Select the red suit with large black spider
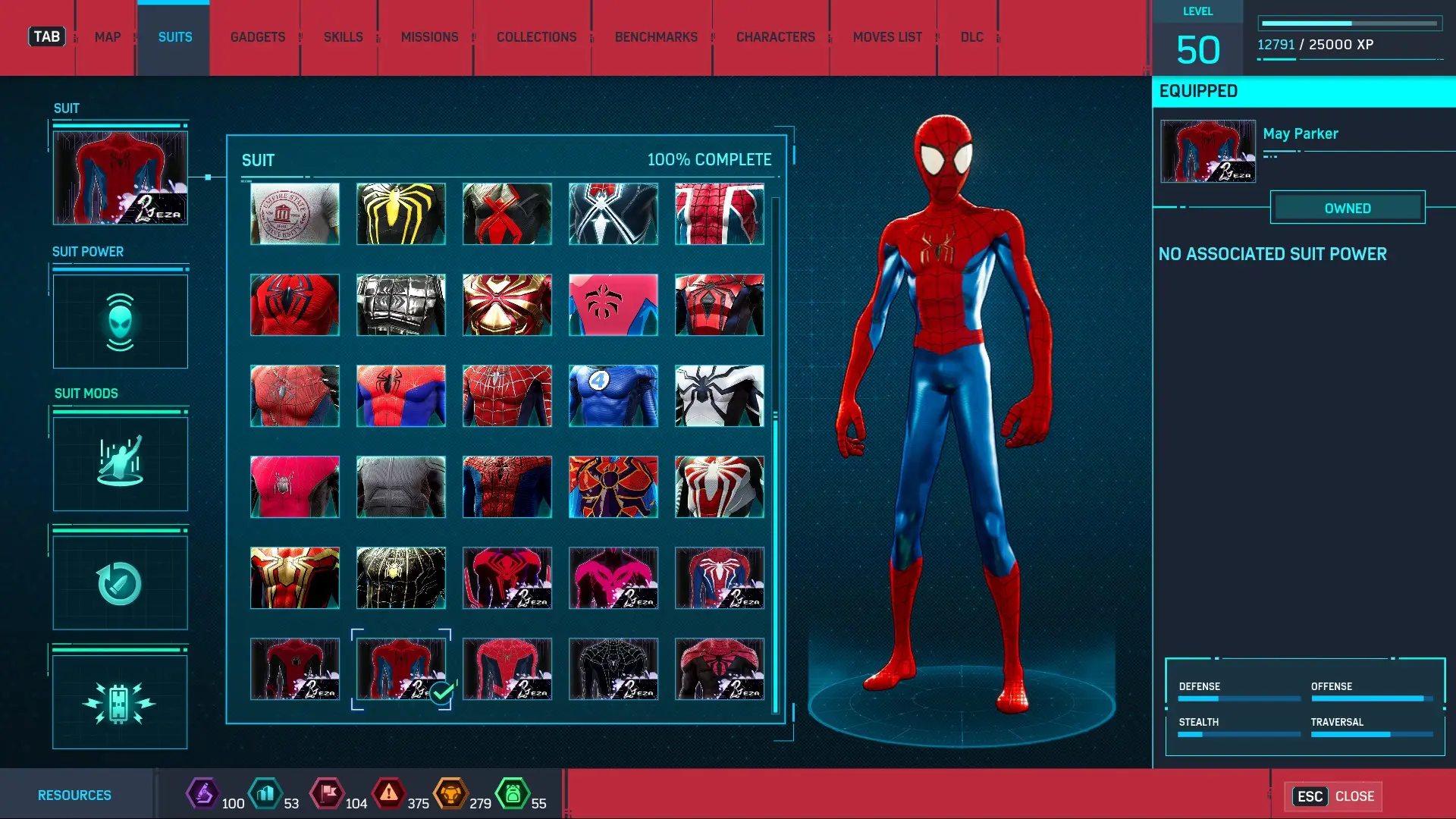The image size is (1456, 819). point(295,305)
